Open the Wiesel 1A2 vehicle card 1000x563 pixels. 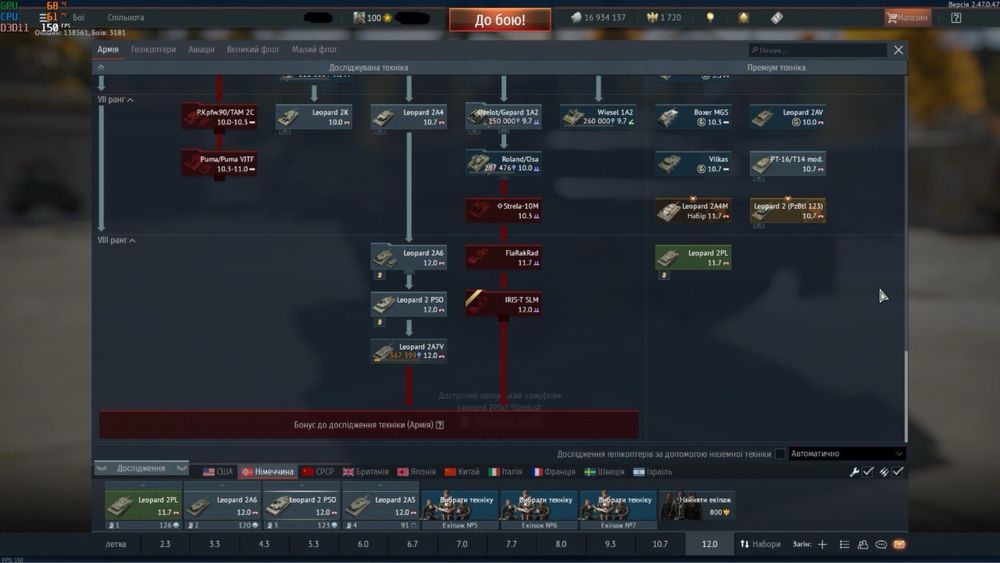pos(598,117)
